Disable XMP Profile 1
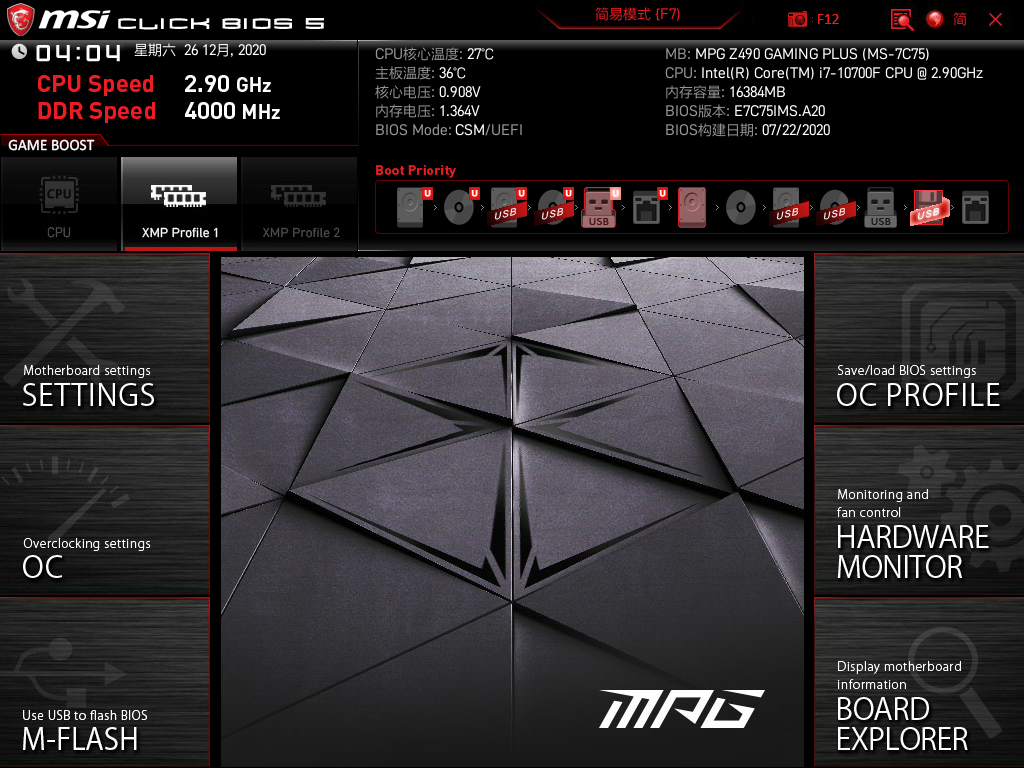The height and width of the screenshot is (768, 1024). pos(179,203)
